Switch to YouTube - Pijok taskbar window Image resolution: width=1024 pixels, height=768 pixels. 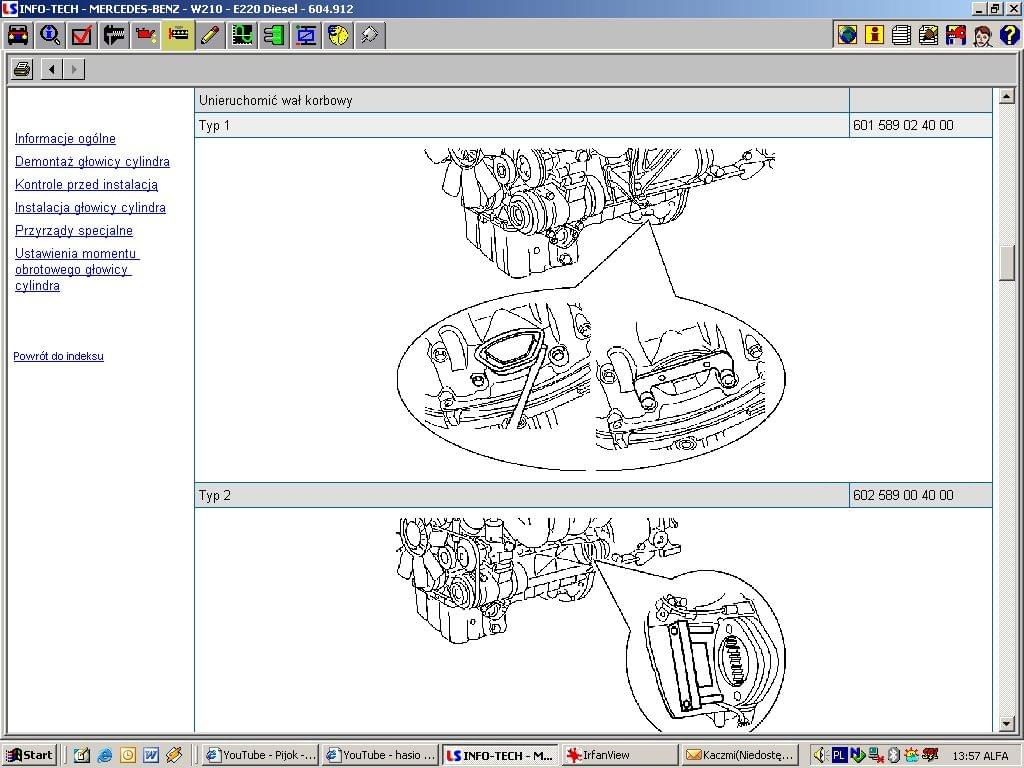(x=260, y=756)
